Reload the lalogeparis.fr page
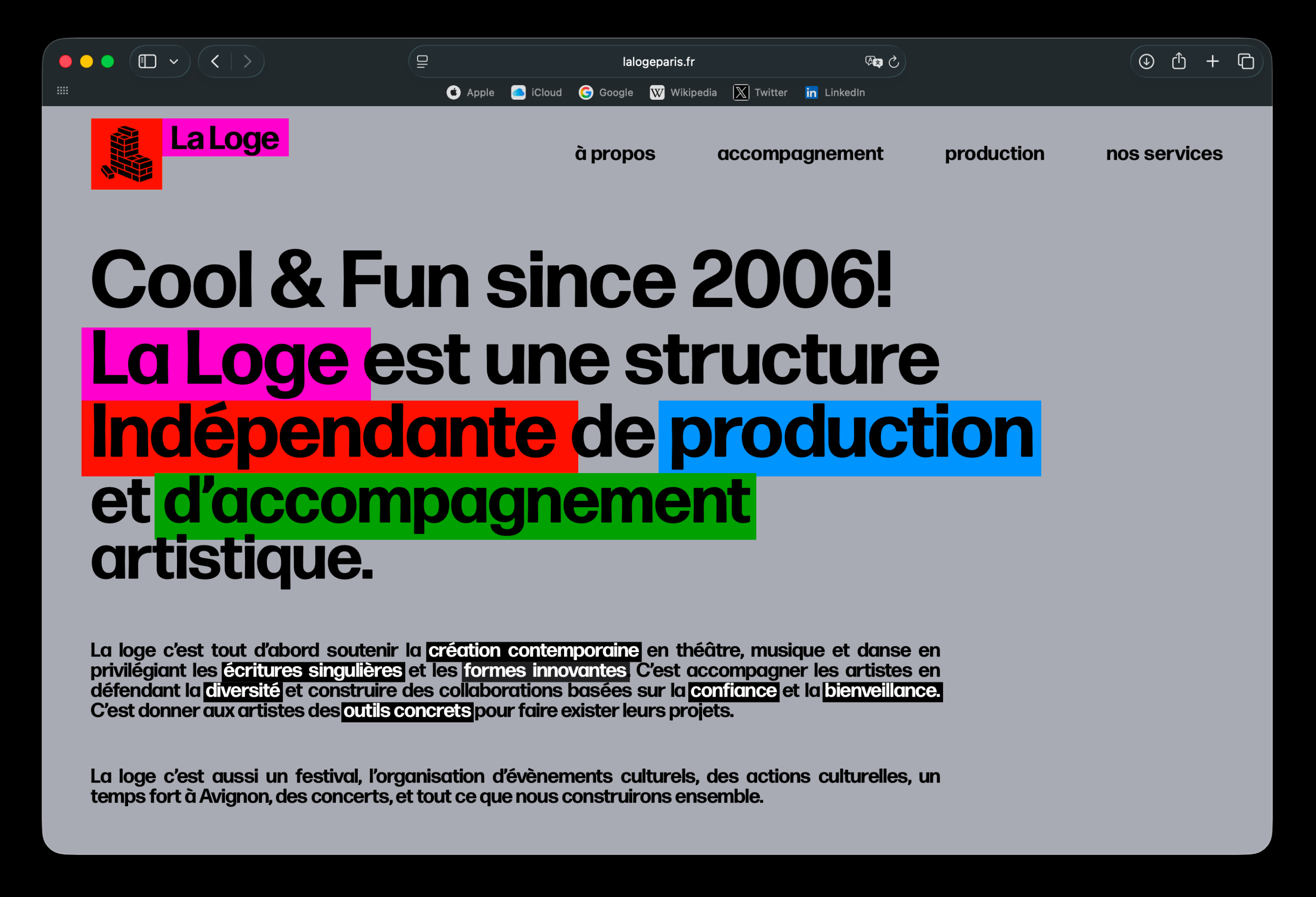The width and height of the screenshot is (1316, 897). [894, 61]
